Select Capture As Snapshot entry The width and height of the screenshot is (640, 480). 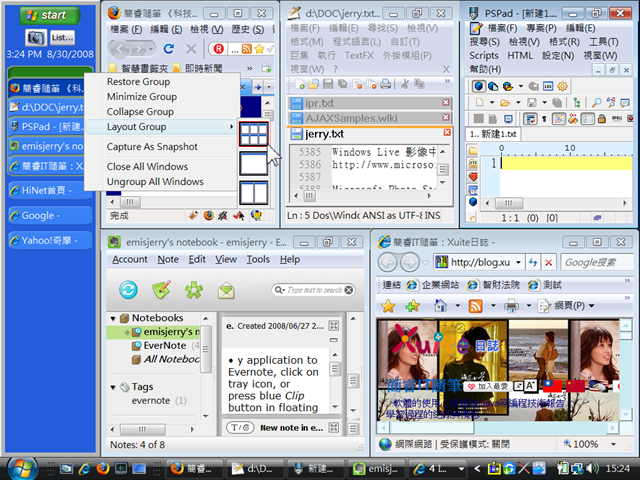pyautogui.click(x=152, y=147)
